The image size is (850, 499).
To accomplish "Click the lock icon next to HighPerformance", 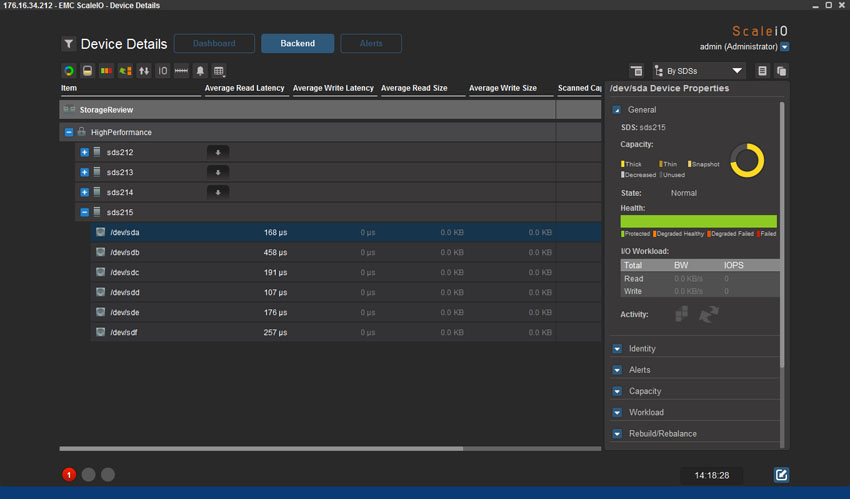I will click(x=81, y=132).
